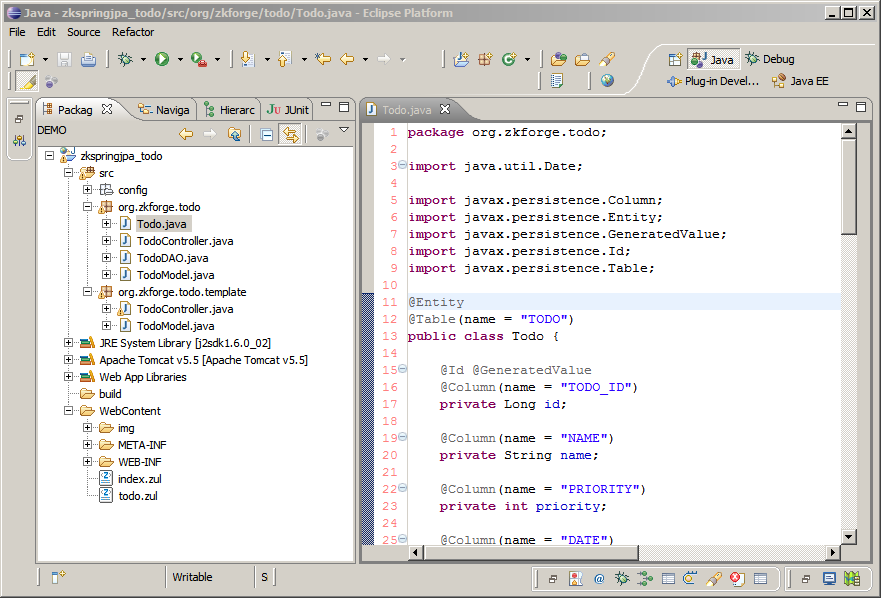Click editor vertical scrollbar down arrow
881x598 pixels.
pyautogui.click(x=848, y=537)
